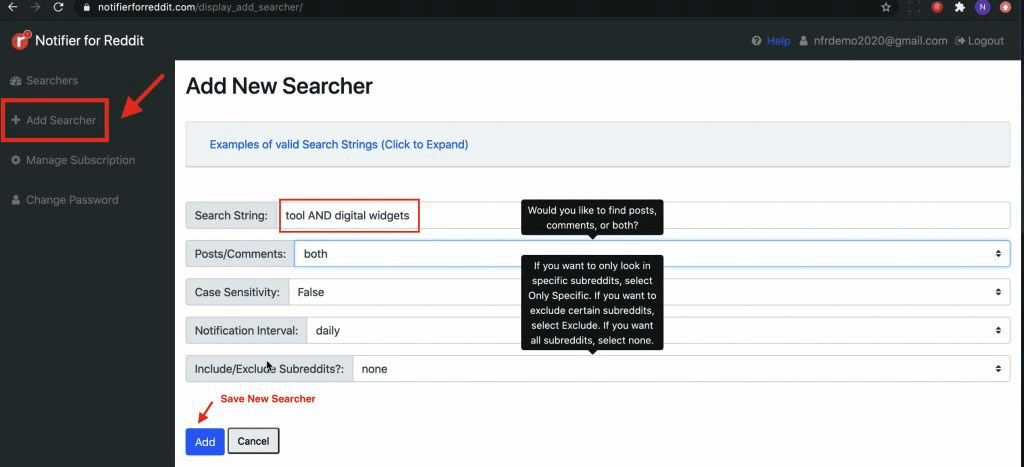Viewport: 1024px width, 467px height.
Task: Open the Notification Interval dropdown
Action: click(x=658, y=330)
